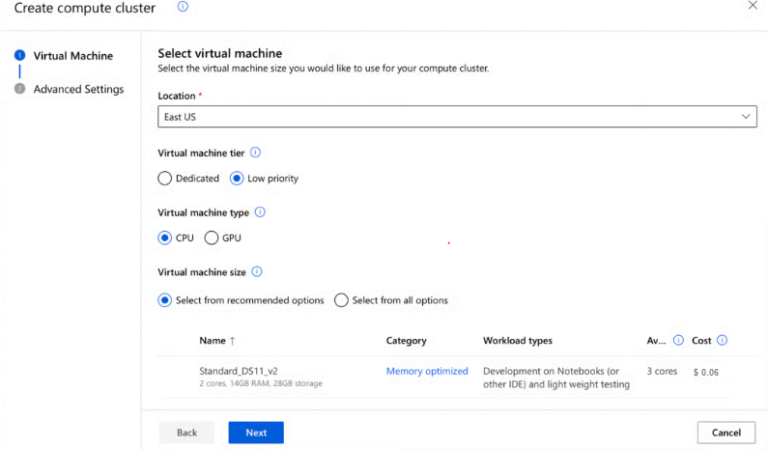Open the Virtual Machine step

(72, 56)
